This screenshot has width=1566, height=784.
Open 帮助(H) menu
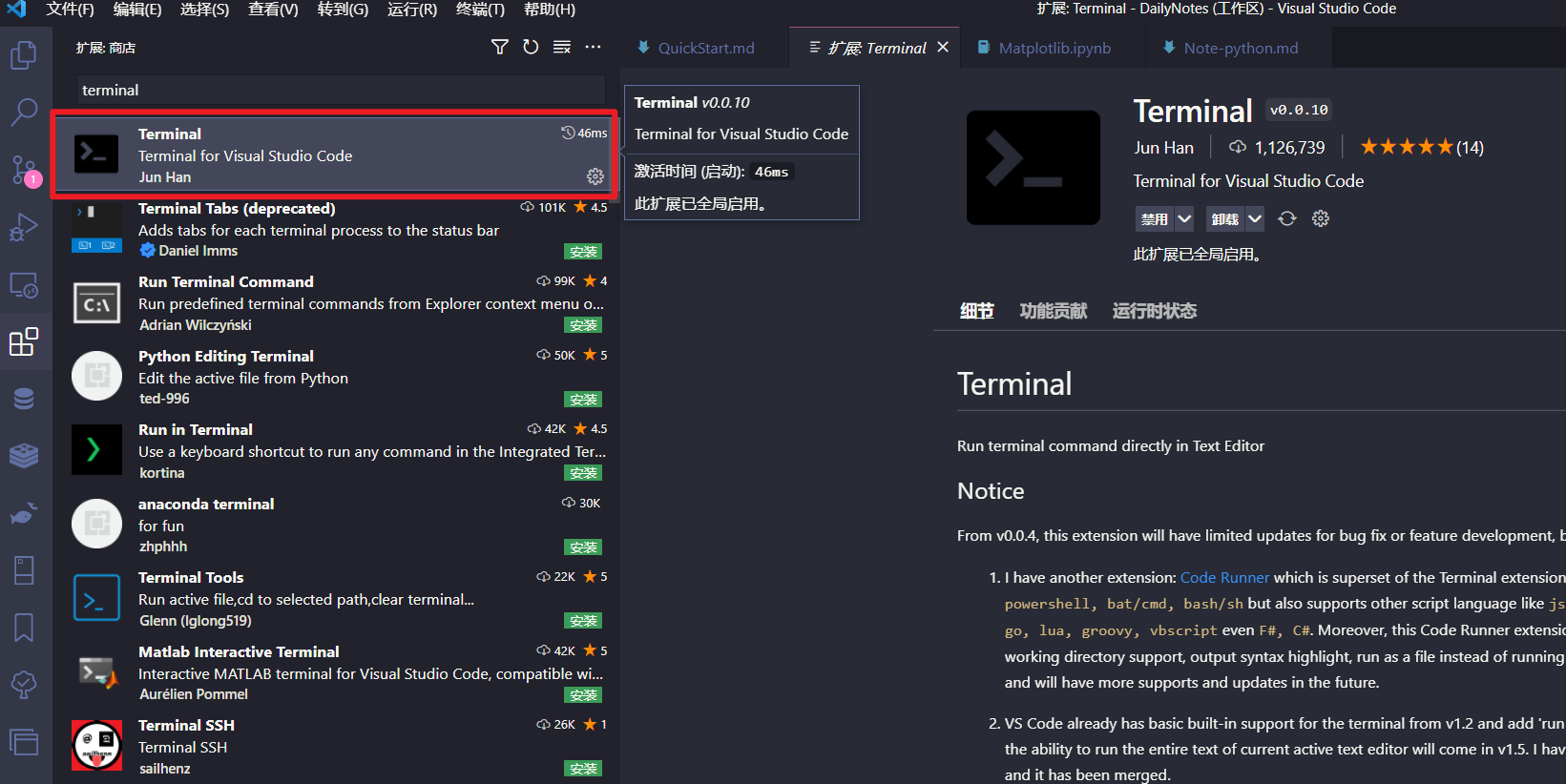point(550,10)
